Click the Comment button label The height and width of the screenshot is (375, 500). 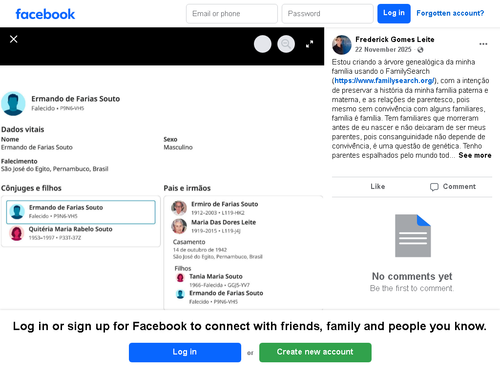pos(459,187)
